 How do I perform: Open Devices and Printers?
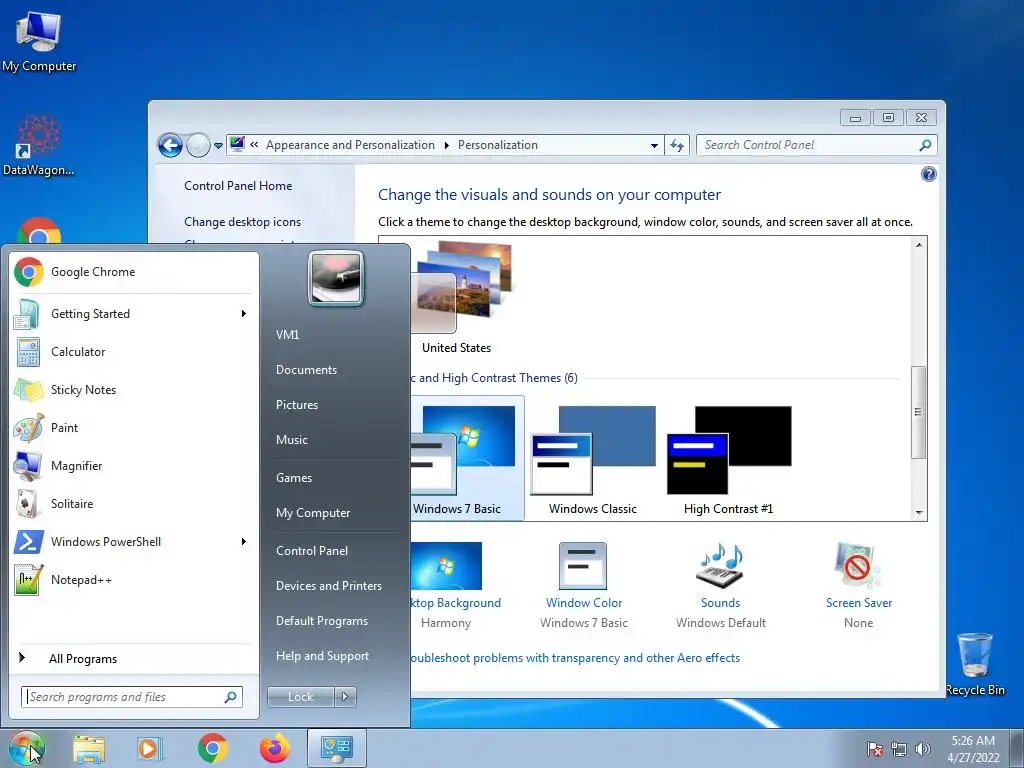[x=328, y=586]
